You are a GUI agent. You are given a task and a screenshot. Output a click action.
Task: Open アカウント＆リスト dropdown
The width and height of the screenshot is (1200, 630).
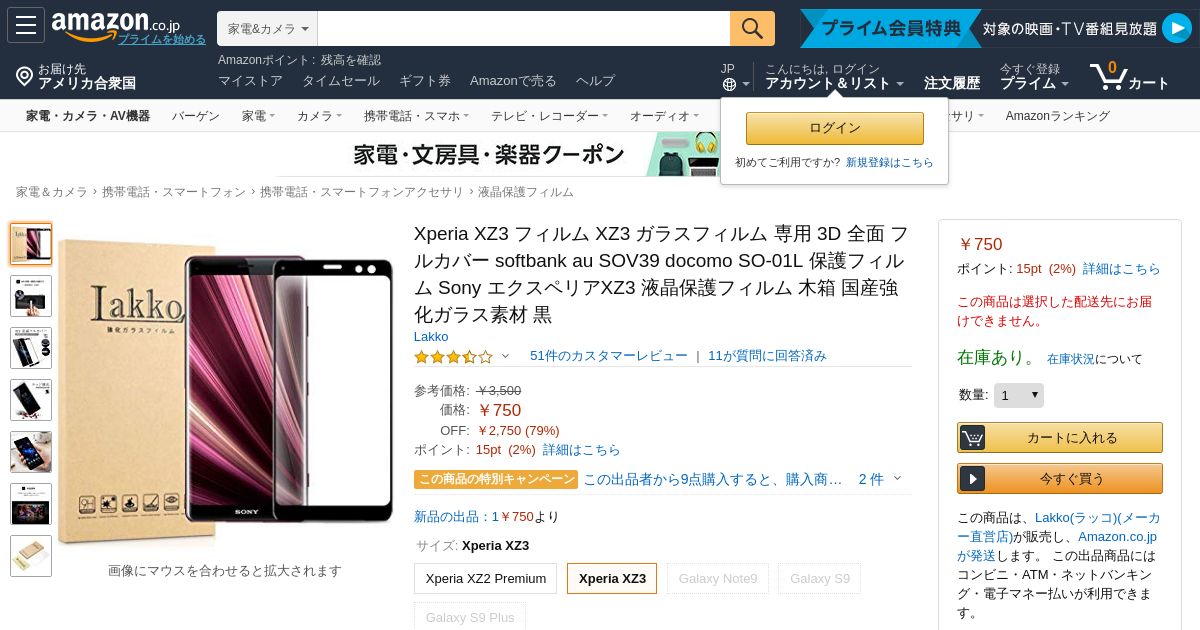pos(834,77)
